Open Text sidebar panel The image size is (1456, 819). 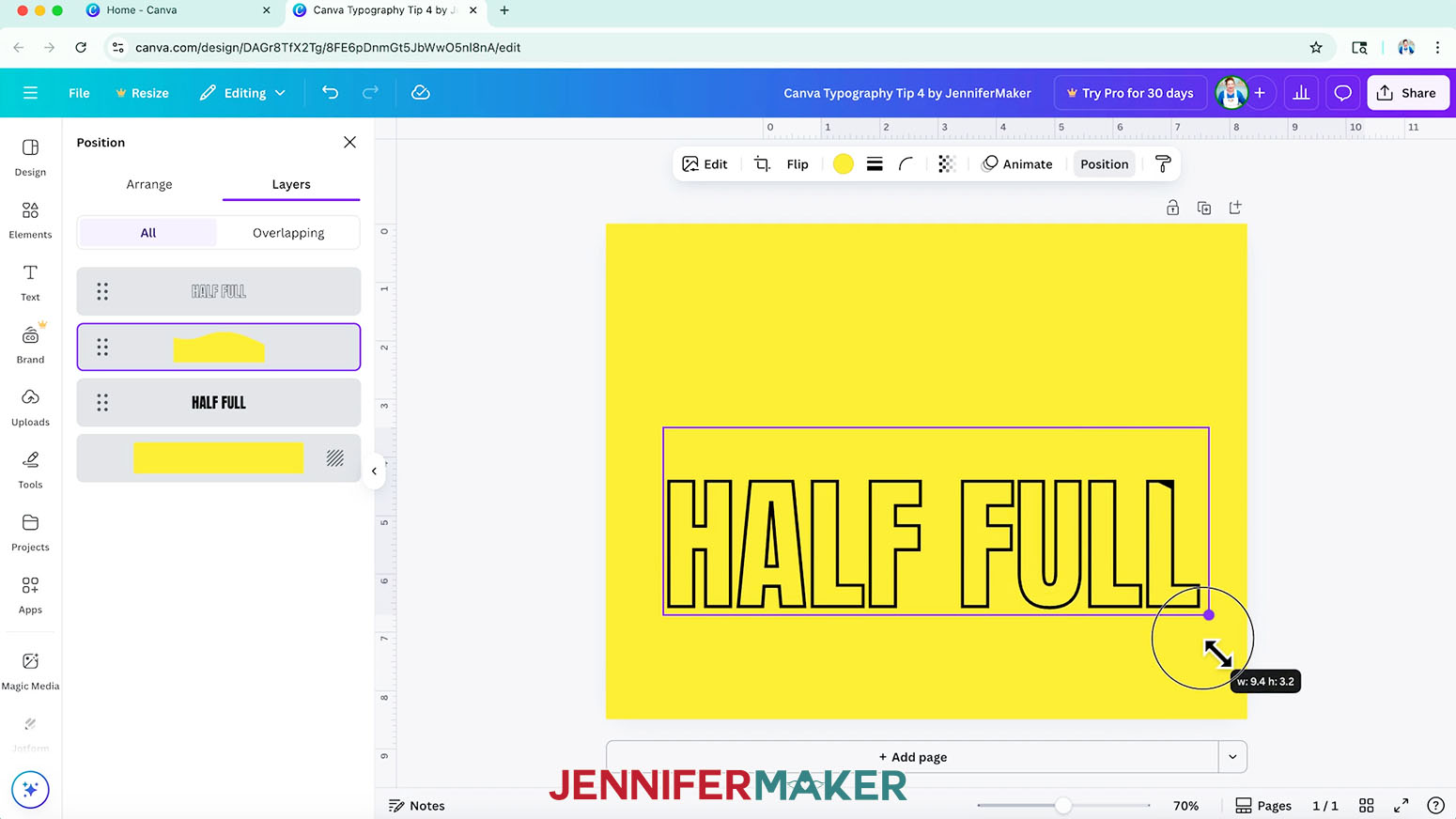pos(30,283)
